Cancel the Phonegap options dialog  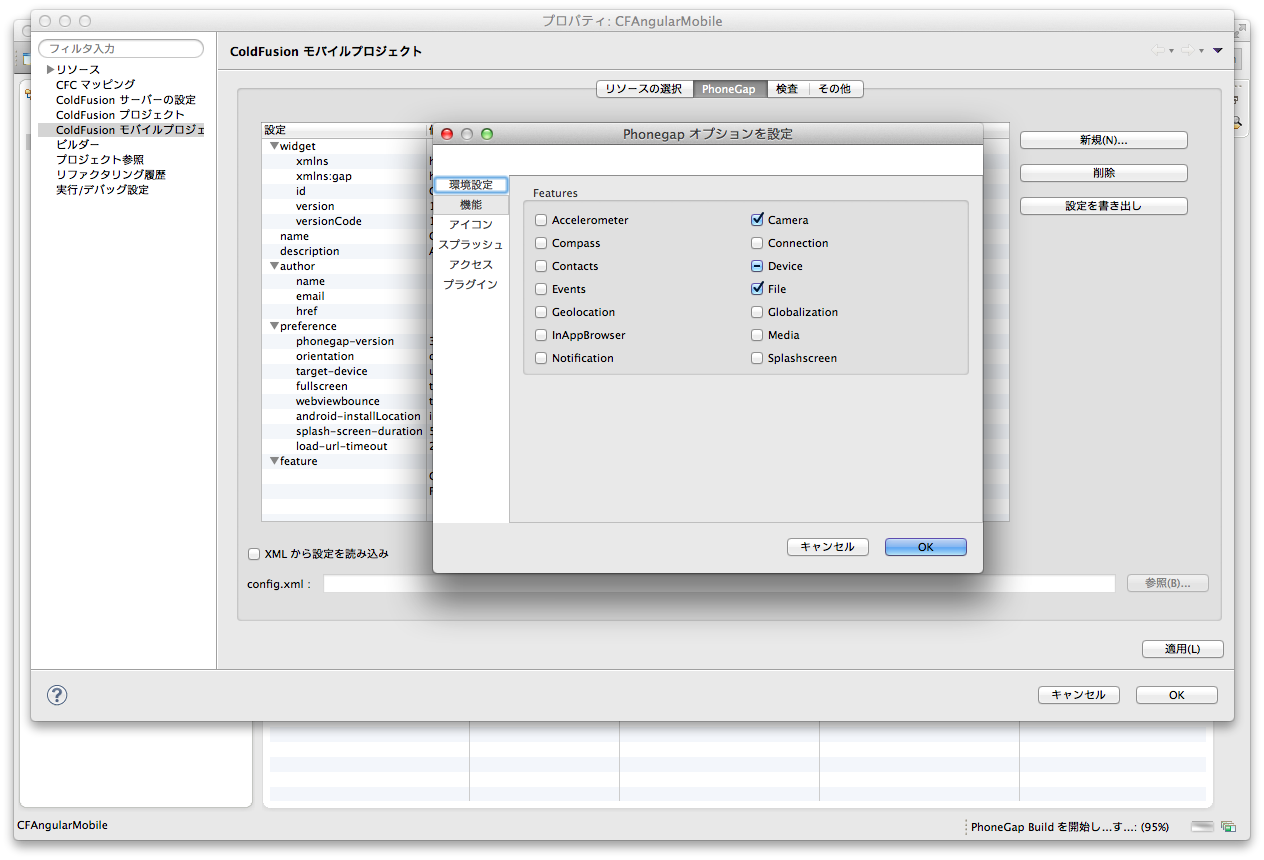pyautogui.click(x=828, y=547)
